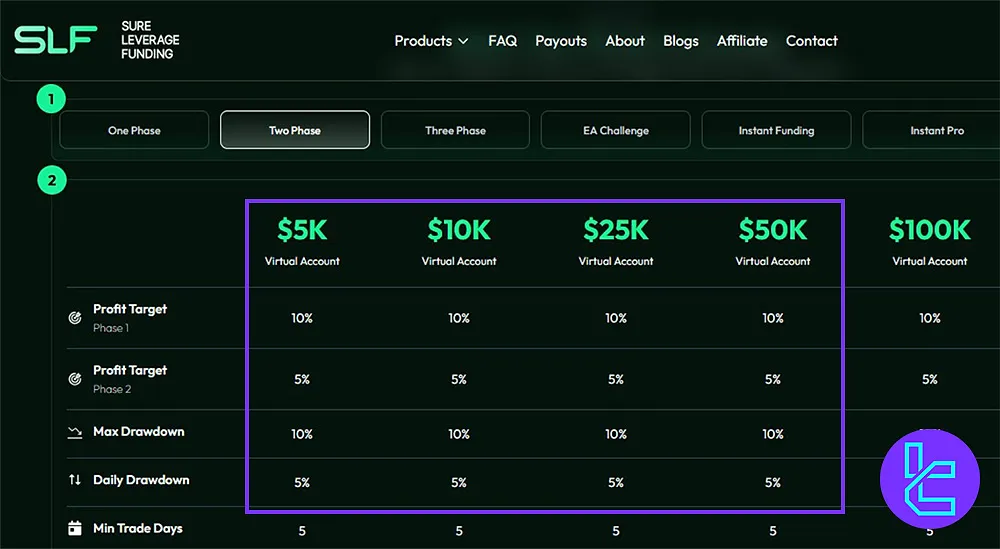Choose the Instant Pro tab
1000x549 pixels.
[932, 130]
